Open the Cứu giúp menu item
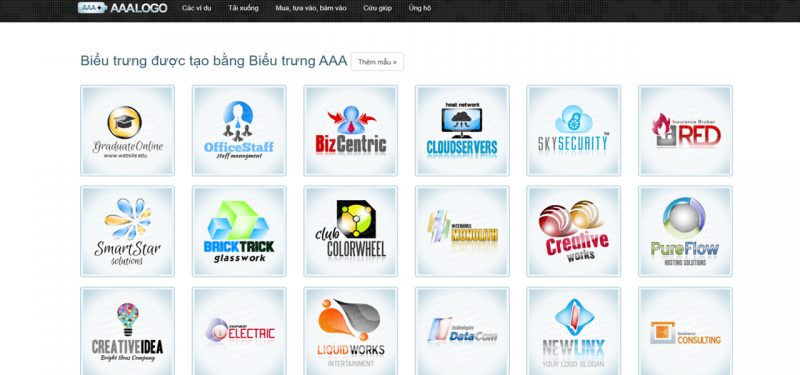This screenshot has width=800, height=375. point(378,8)
